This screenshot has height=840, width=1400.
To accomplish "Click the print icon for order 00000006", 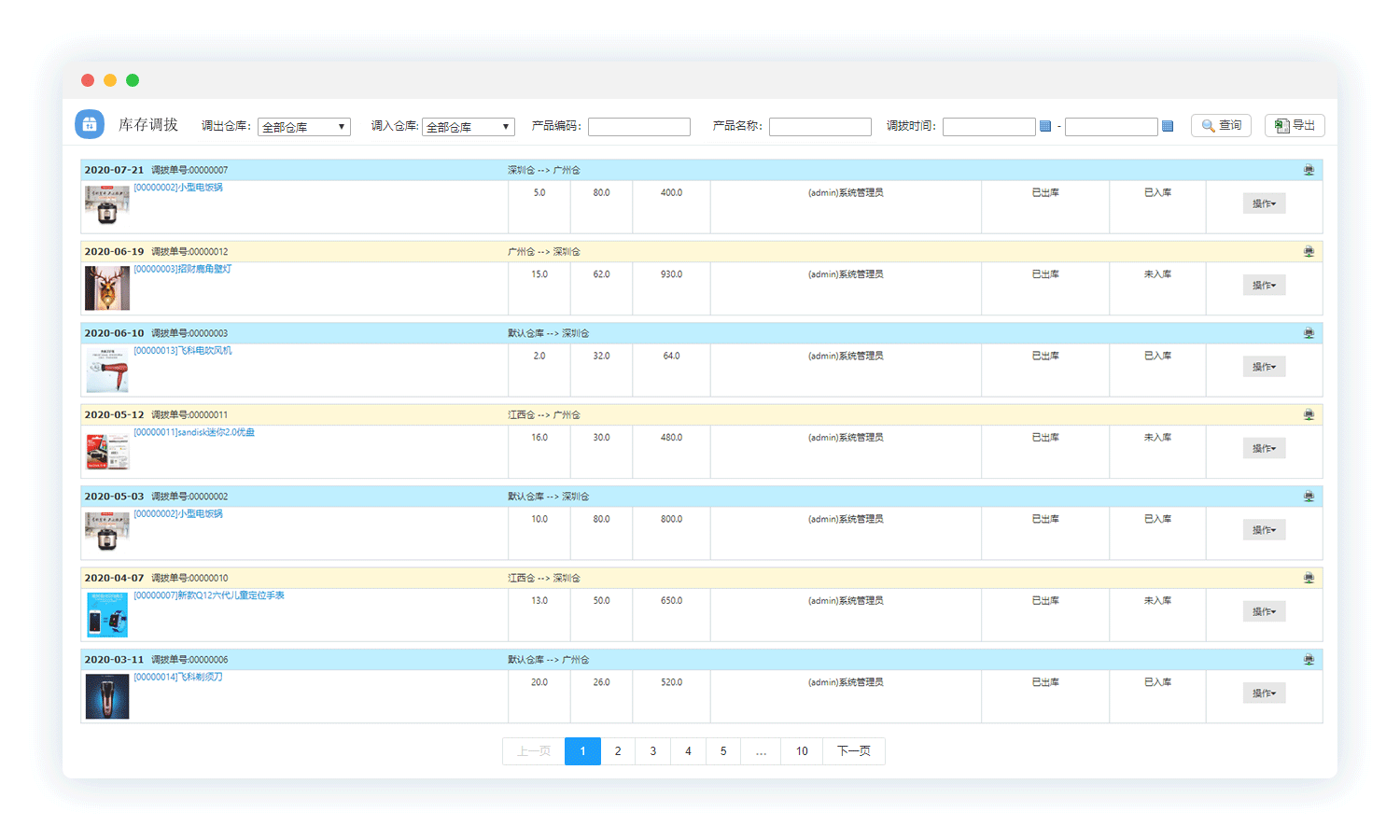I will (x=1309, y=660).
